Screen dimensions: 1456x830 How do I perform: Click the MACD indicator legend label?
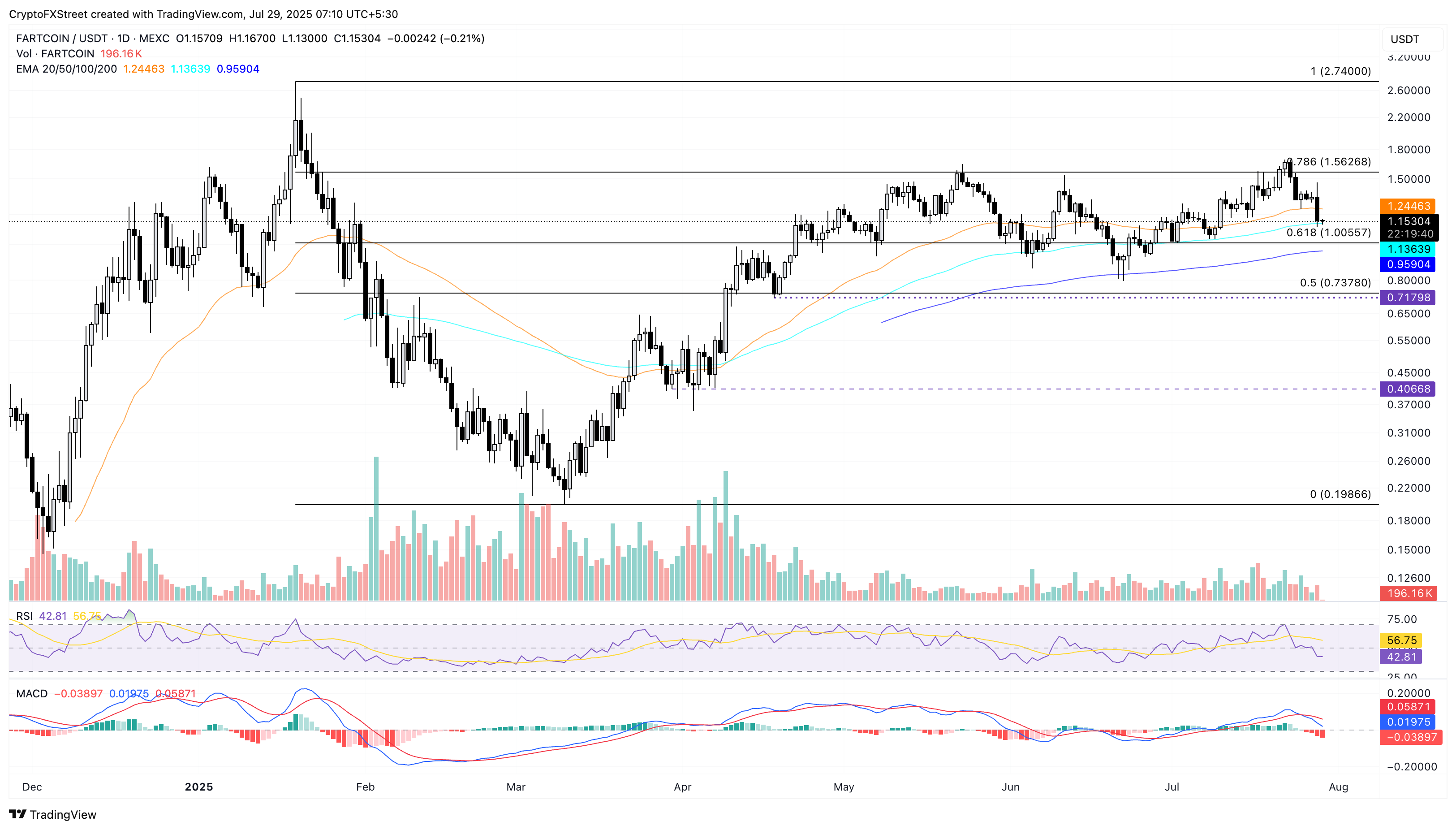tap(31, 694)
